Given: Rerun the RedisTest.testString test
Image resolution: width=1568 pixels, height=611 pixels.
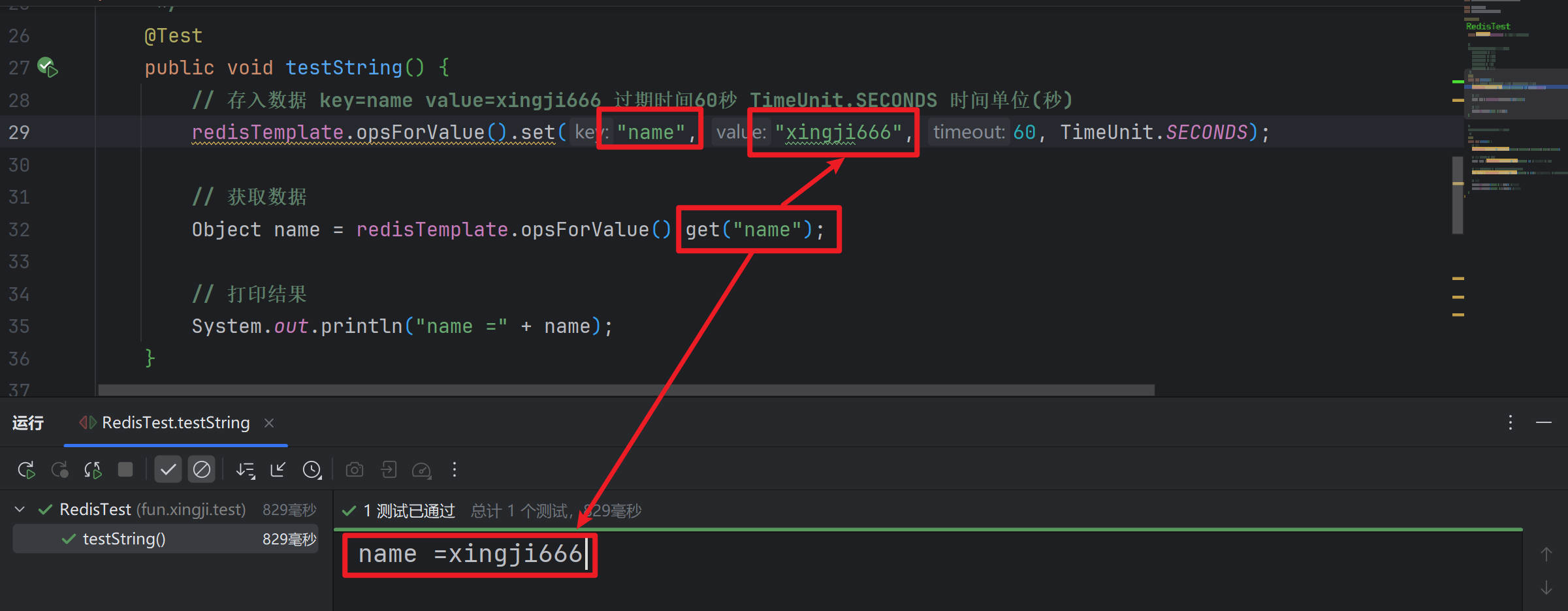Looking at the screenshot, I should pos(26,470).
